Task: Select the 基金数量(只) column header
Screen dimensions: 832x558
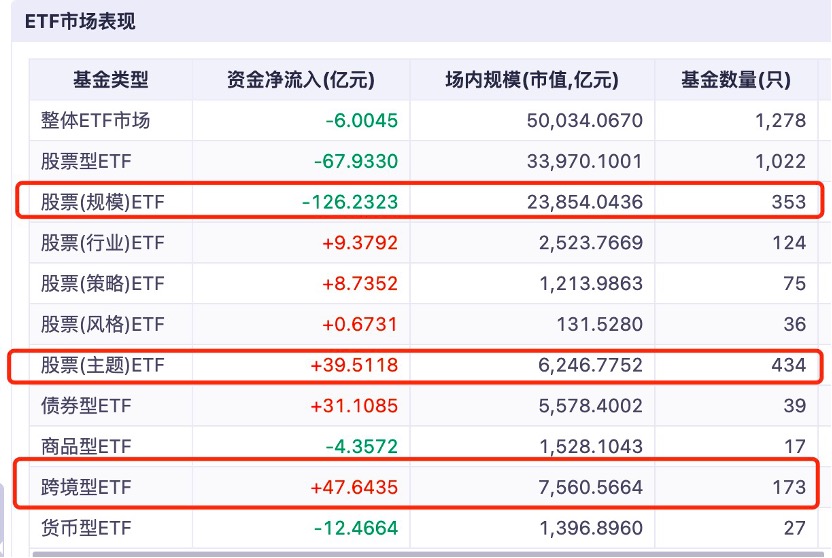Action: (x=735, y=80)
